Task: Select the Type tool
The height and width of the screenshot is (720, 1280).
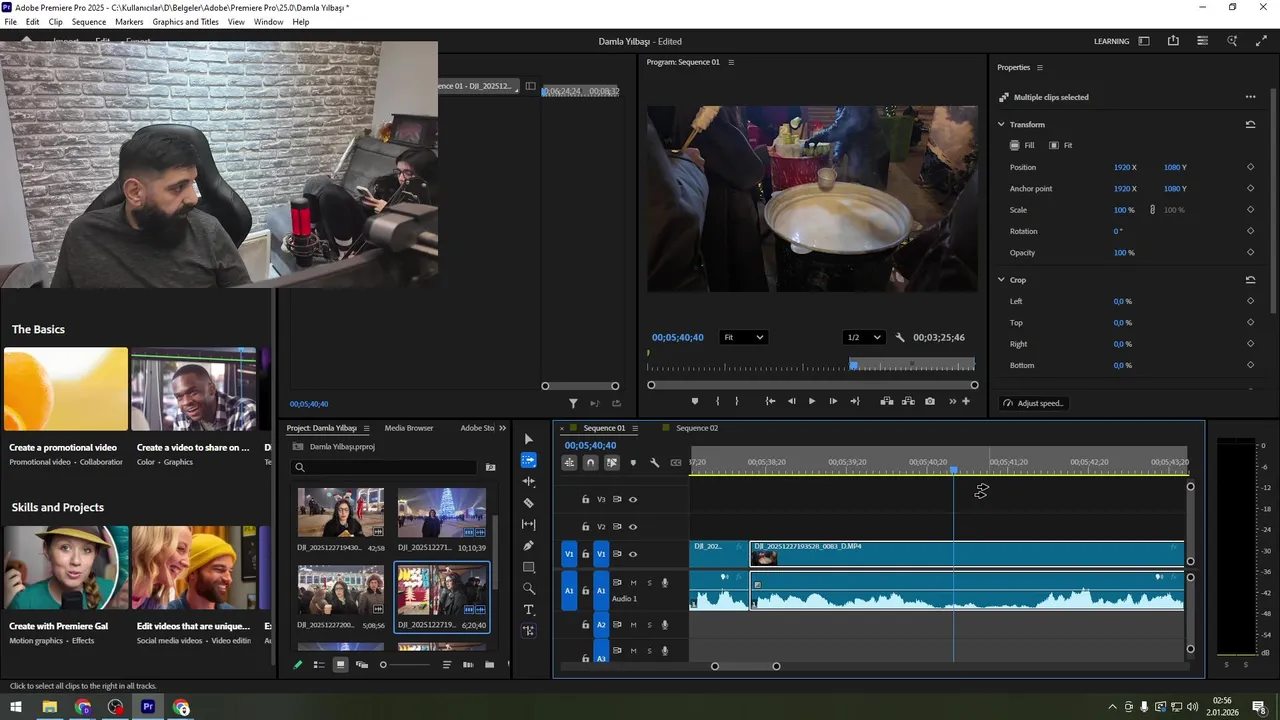Action: [529, 610]
